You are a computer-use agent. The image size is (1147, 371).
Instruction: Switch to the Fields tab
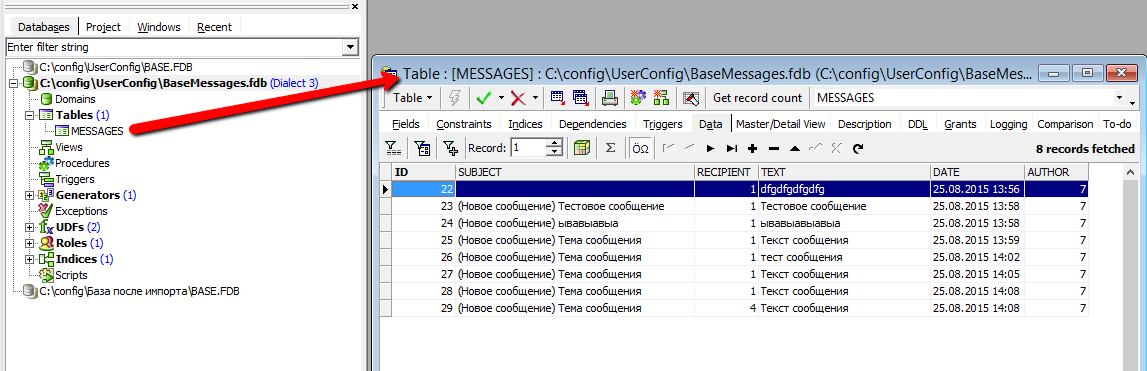click(406, 124)
